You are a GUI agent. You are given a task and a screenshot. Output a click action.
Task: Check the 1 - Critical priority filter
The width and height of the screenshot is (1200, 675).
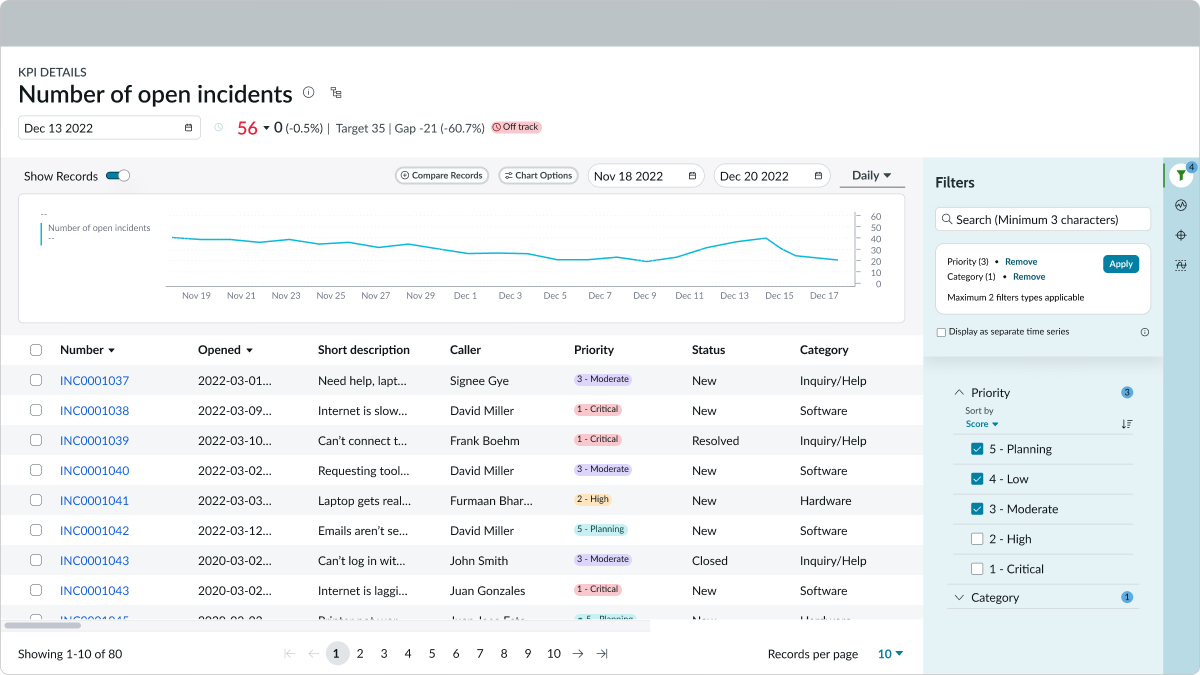(977, 569)
